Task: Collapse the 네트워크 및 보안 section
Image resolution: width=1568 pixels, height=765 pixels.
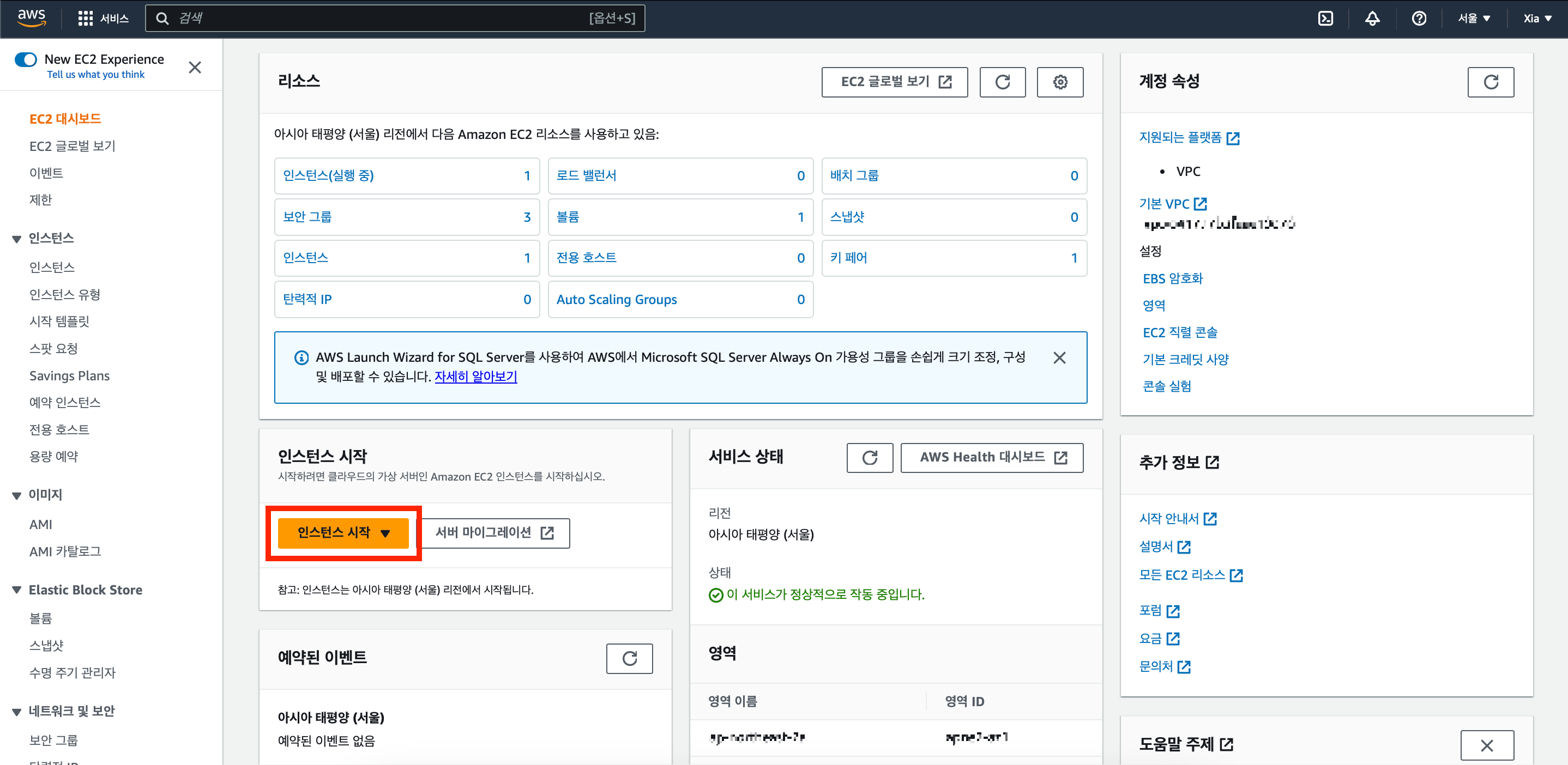Action: pos(16,711)
